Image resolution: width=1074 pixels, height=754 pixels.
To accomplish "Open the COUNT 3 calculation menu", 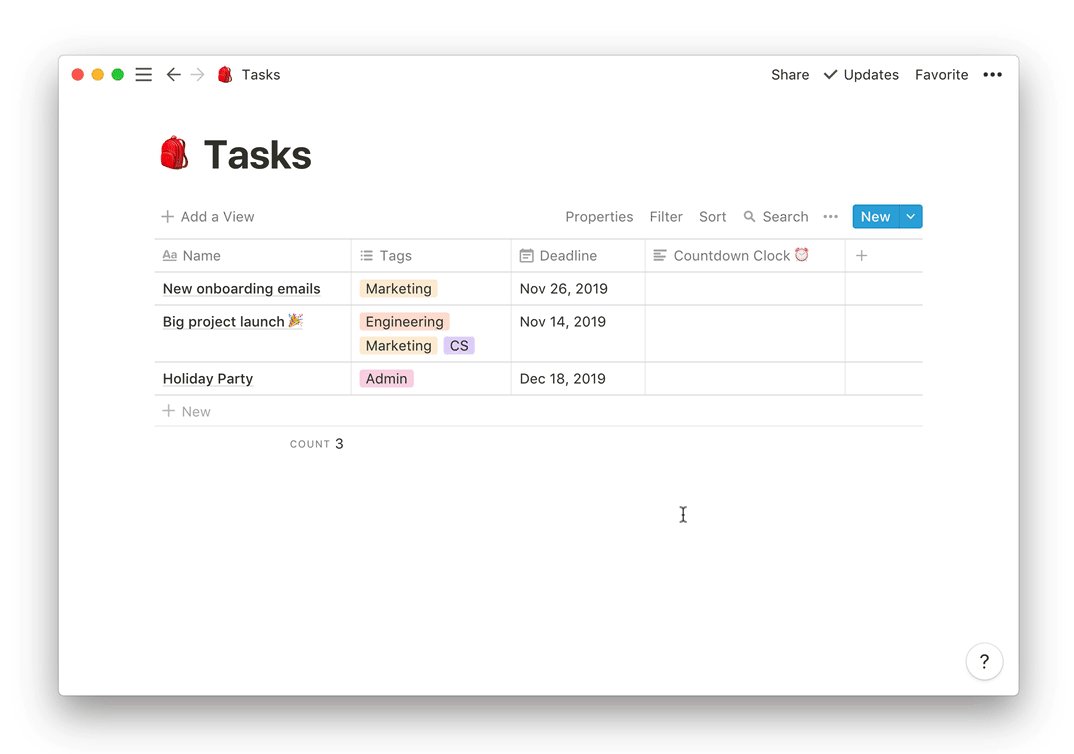I will [316, 444].
